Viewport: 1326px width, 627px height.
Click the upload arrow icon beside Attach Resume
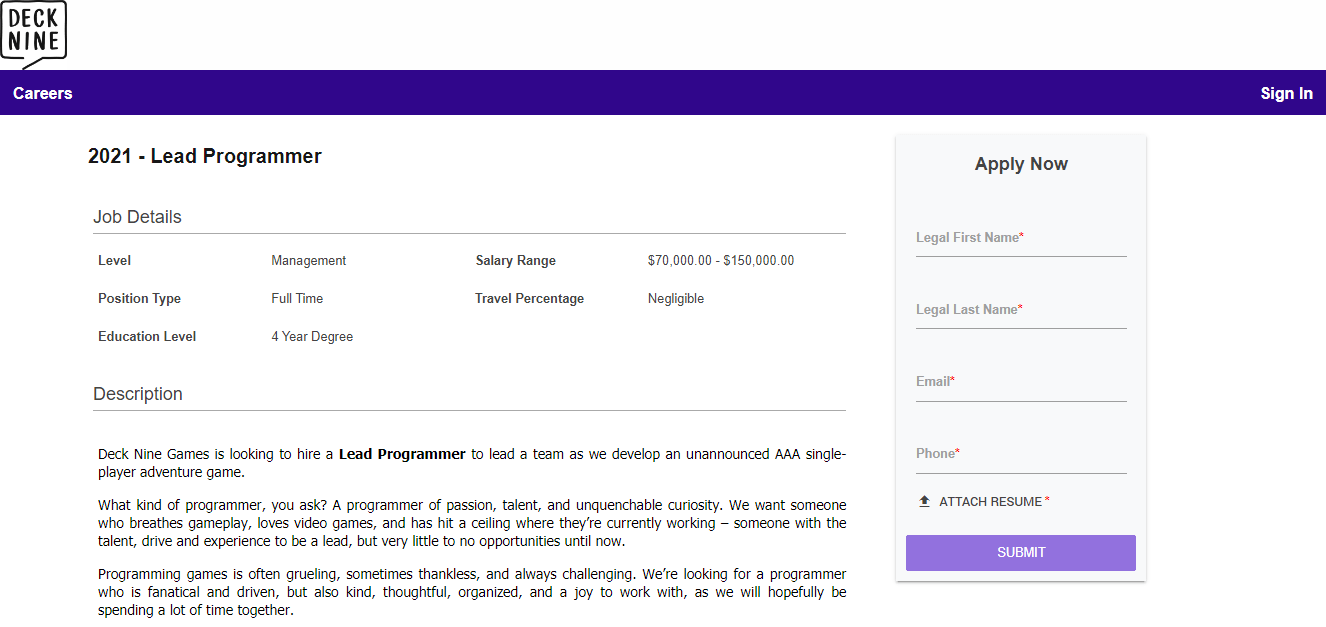point(924,502)
